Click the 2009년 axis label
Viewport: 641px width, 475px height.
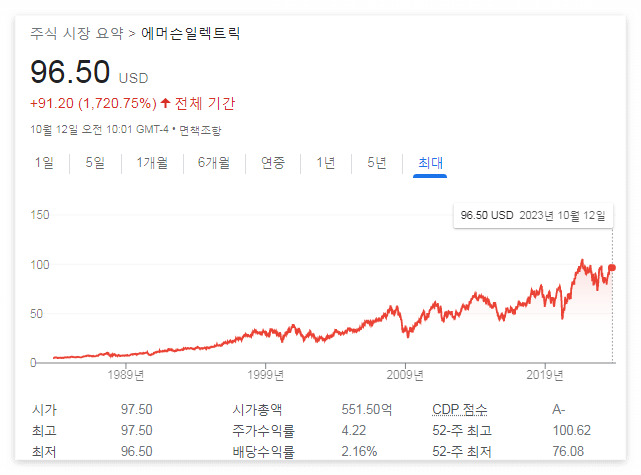(x=405, y=374)
